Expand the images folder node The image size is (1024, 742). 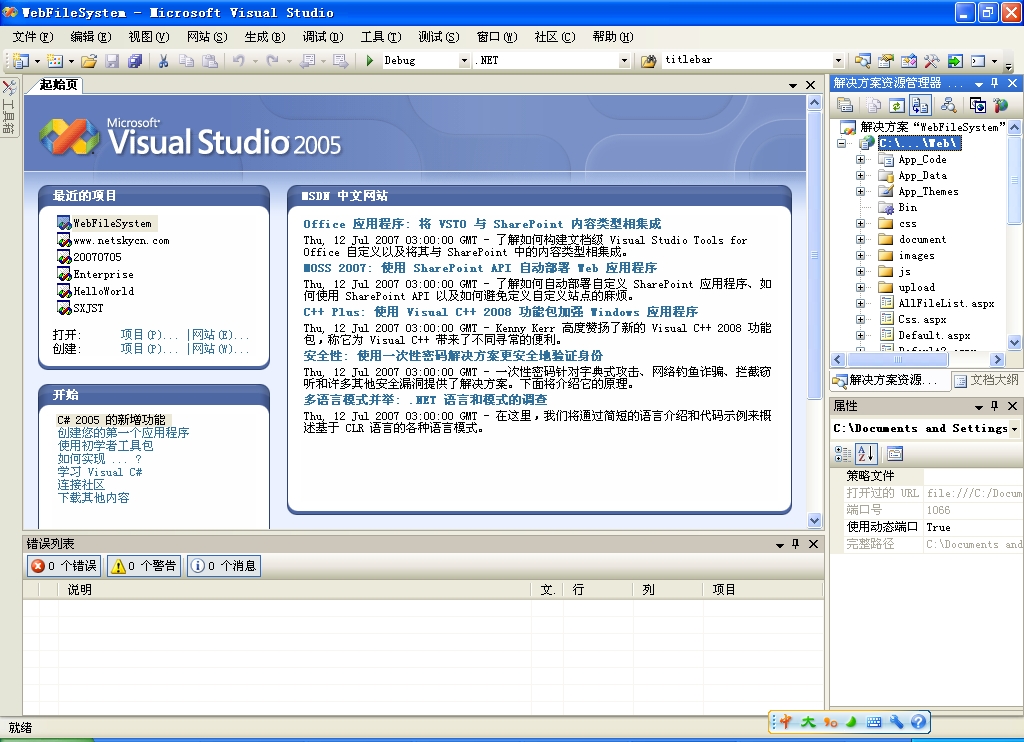tap(860, 255)
